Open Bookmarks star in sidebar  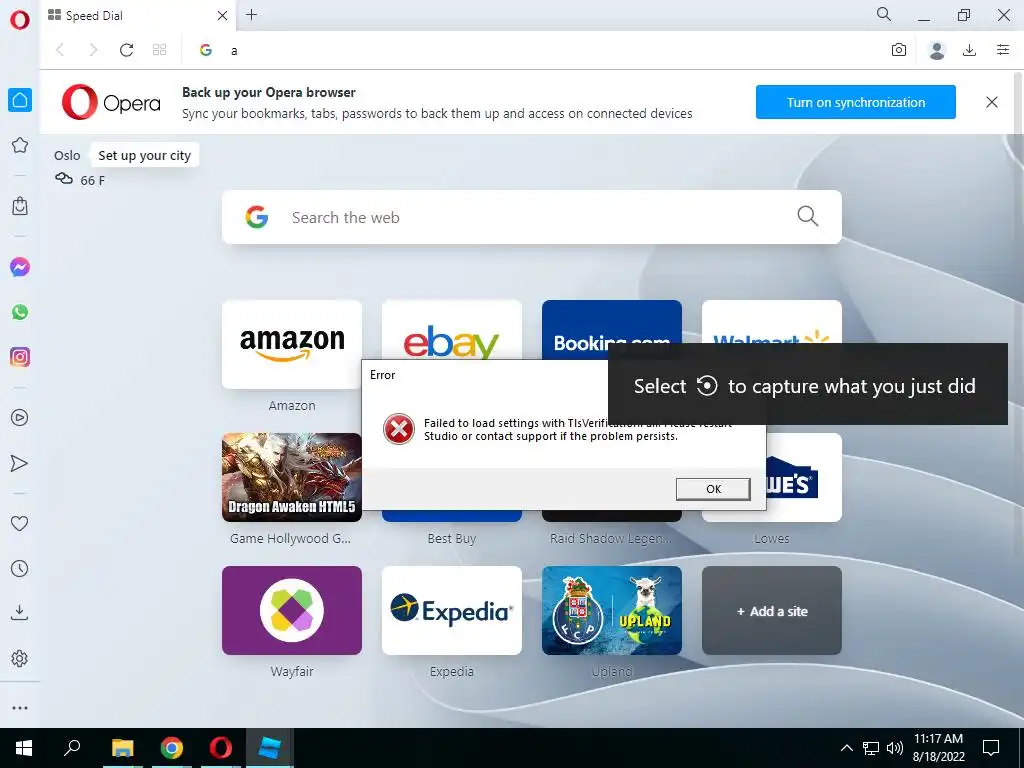coord(20,145)
